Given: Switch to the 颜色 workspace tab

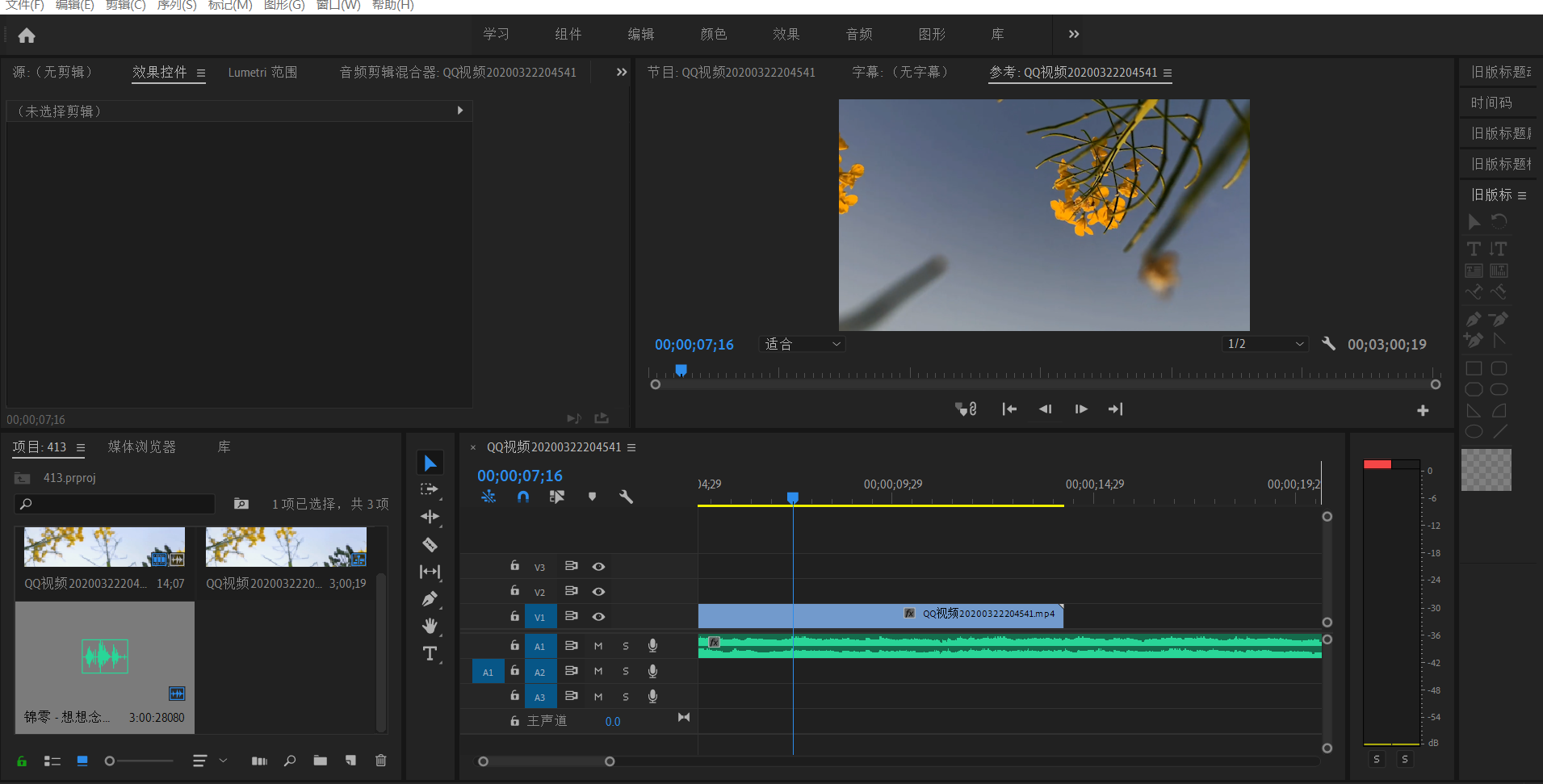Looking at the screenshot, I should 713,34.
